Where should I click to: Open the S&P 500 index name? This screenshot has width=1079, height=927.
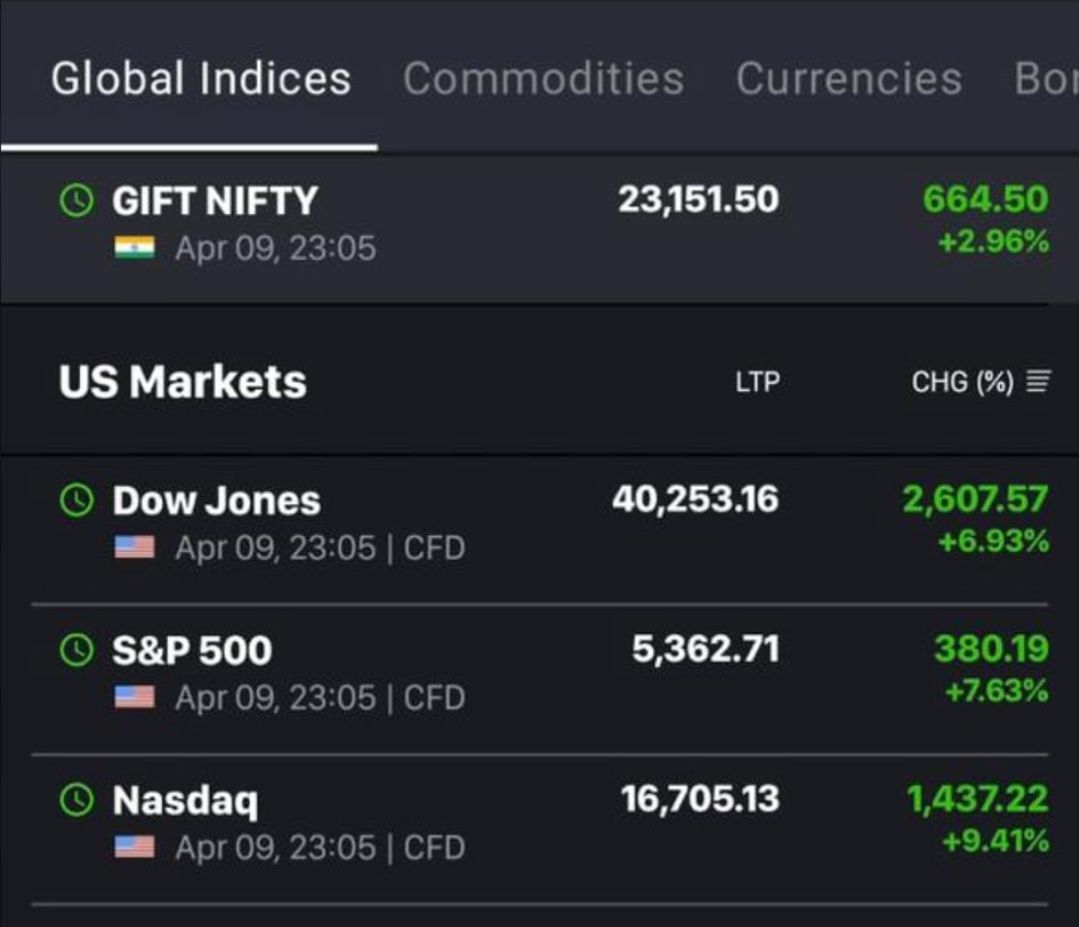pos(191,650)
